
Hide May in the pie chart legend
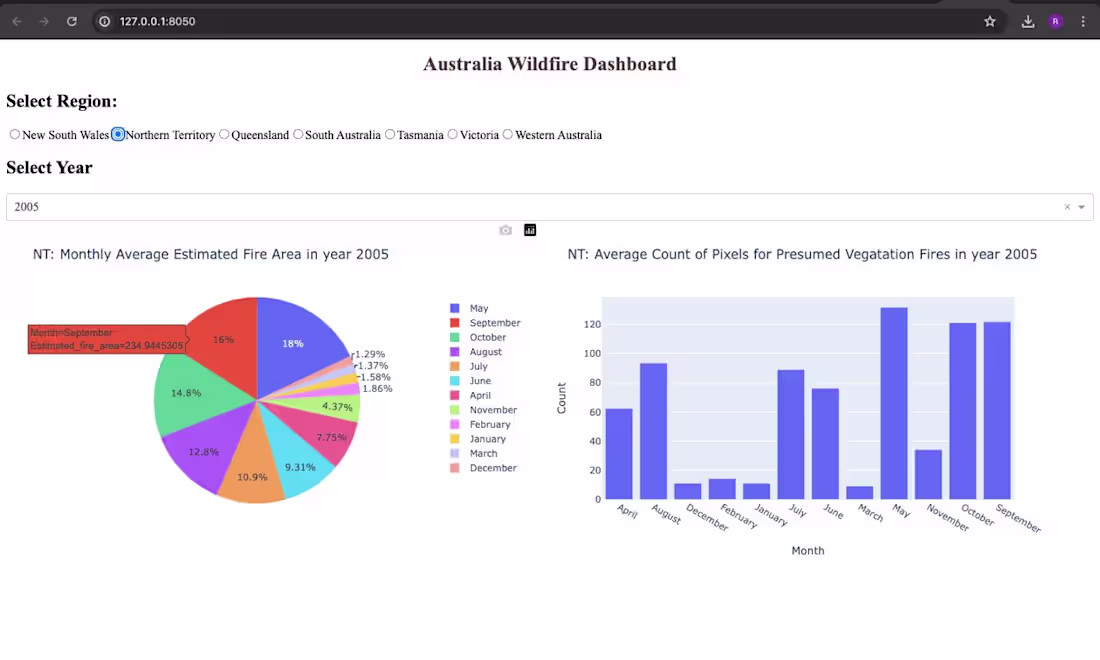click(478, 308)
